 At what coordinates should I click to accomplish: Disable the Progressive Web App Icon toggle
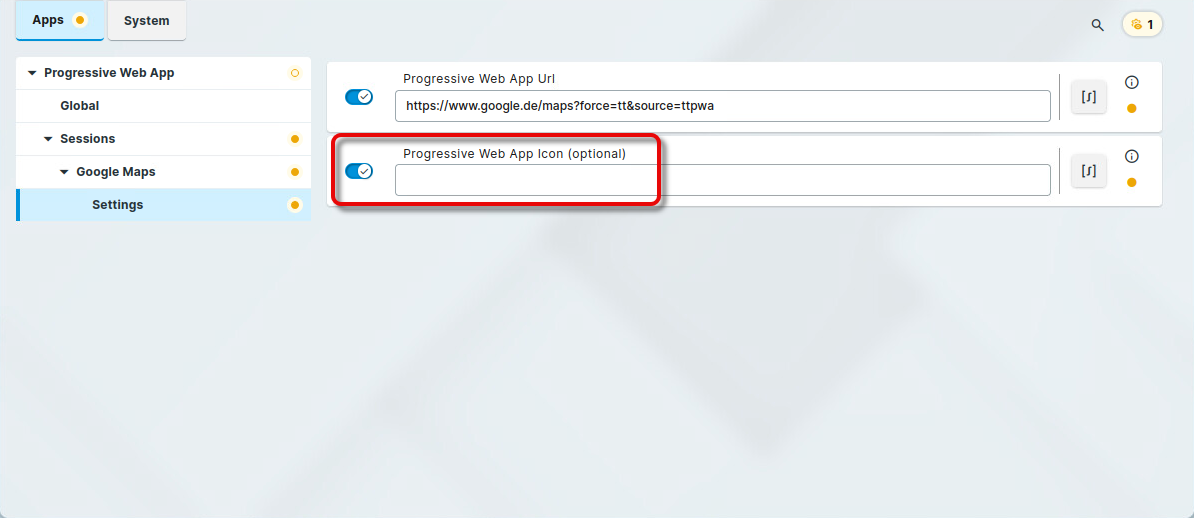(358, 171)
